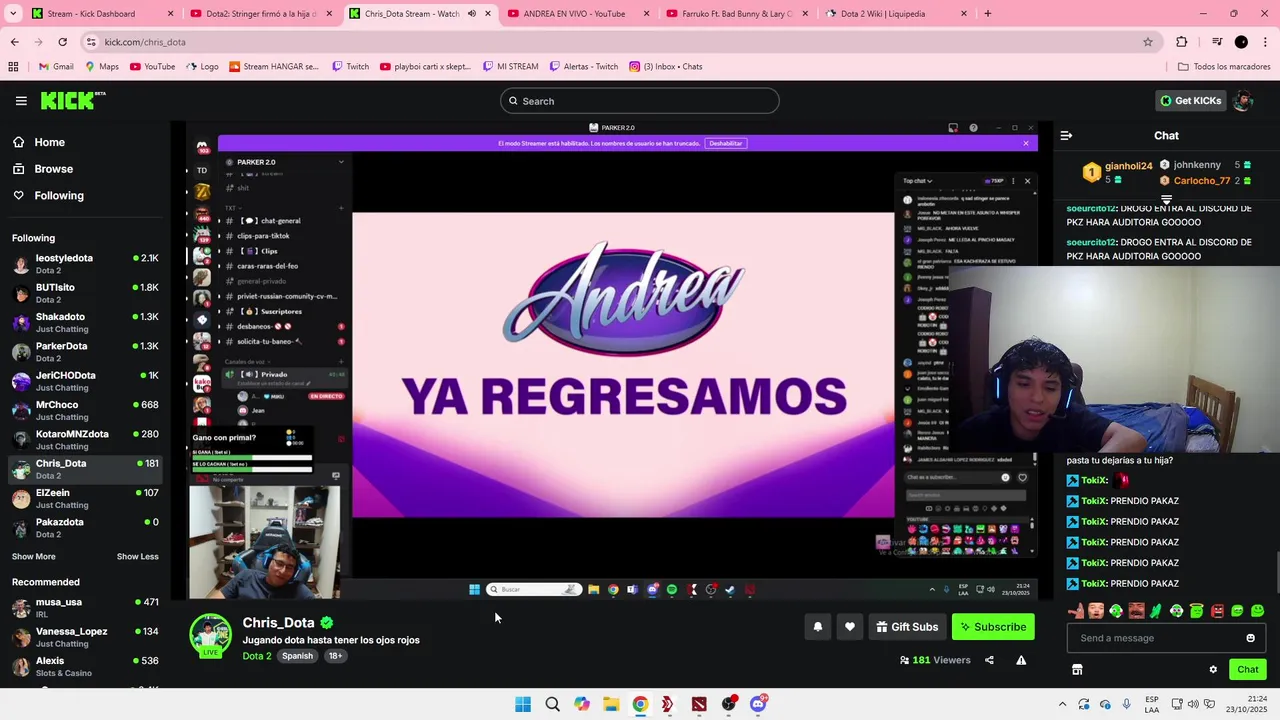Click the report warning triangle icon
Image resolution: width=1280 pixels, height=720 pixels.
click(x=1021, y=660)
